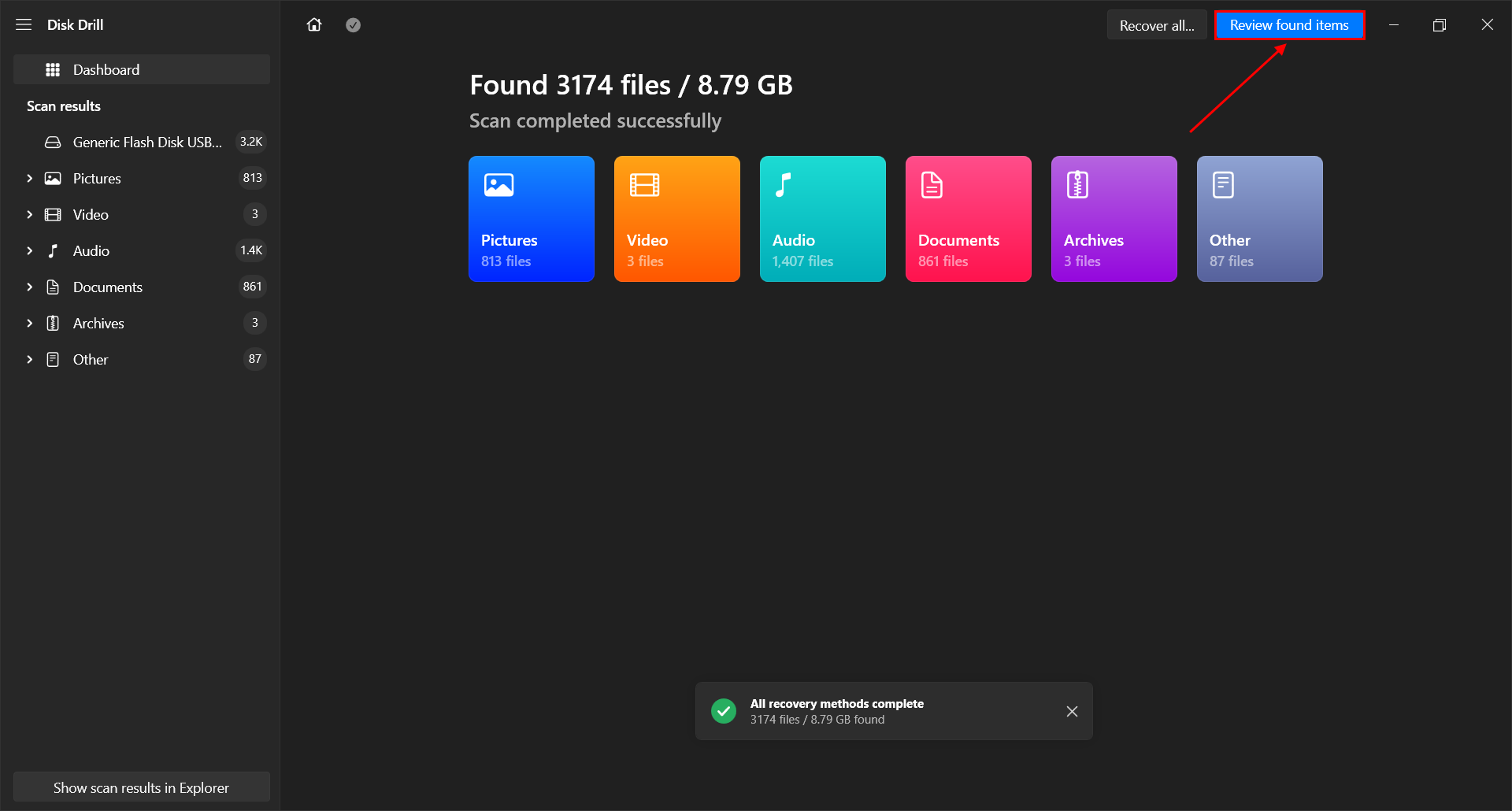Click the 1.4K count badge for Audio
Viewport: 1512px width, 811px height.
pos(251,250)
